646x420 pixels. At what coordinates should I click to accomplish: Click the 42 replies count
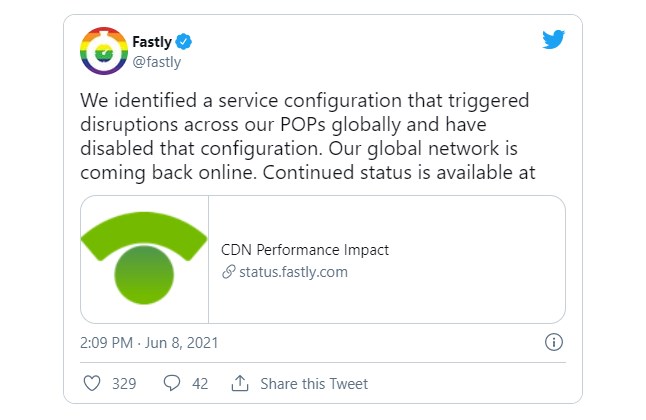(x=198, y=384)
